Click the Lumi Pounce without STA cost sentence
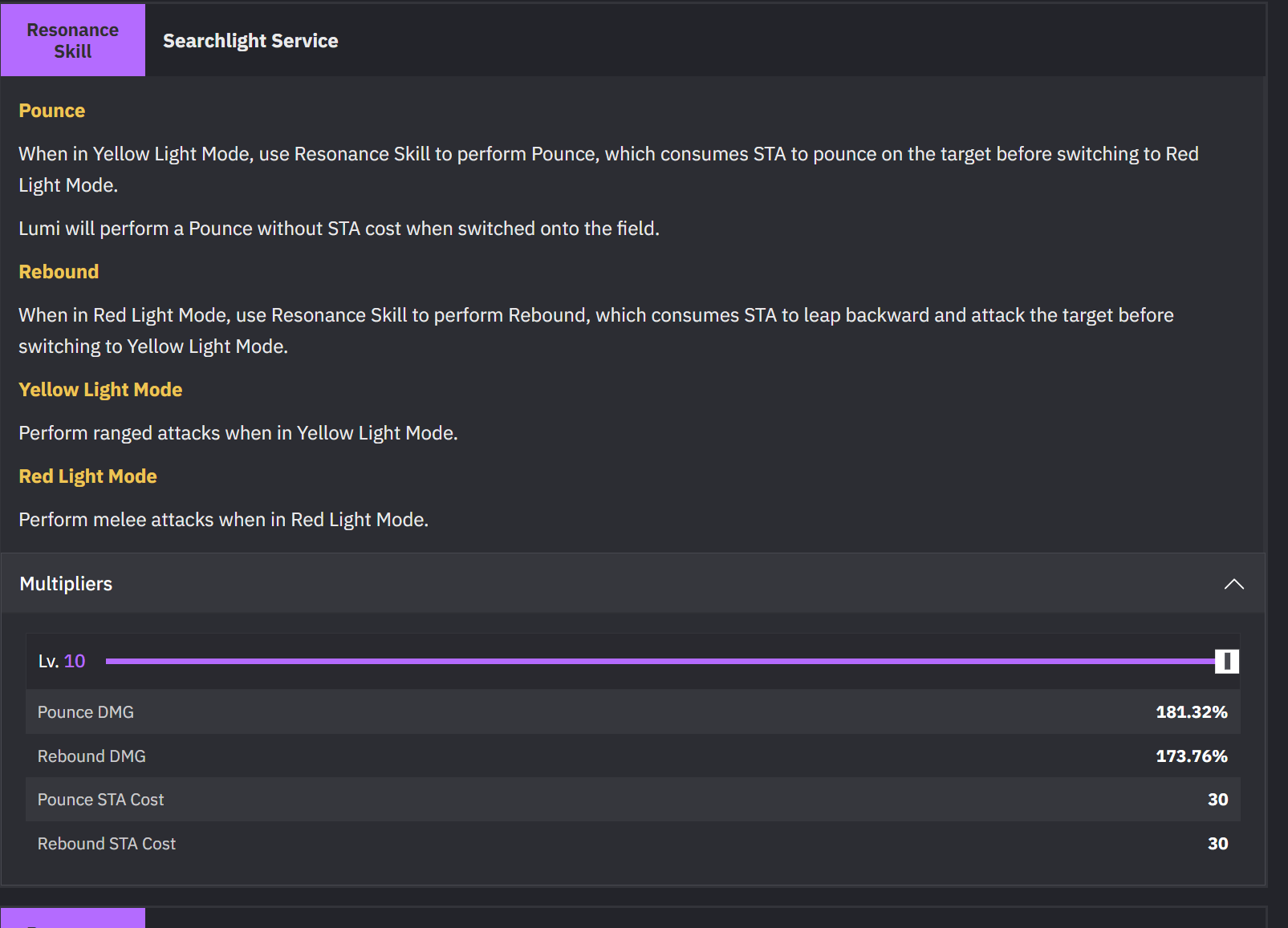This screenshot has width=1288, height=928. 339,229
